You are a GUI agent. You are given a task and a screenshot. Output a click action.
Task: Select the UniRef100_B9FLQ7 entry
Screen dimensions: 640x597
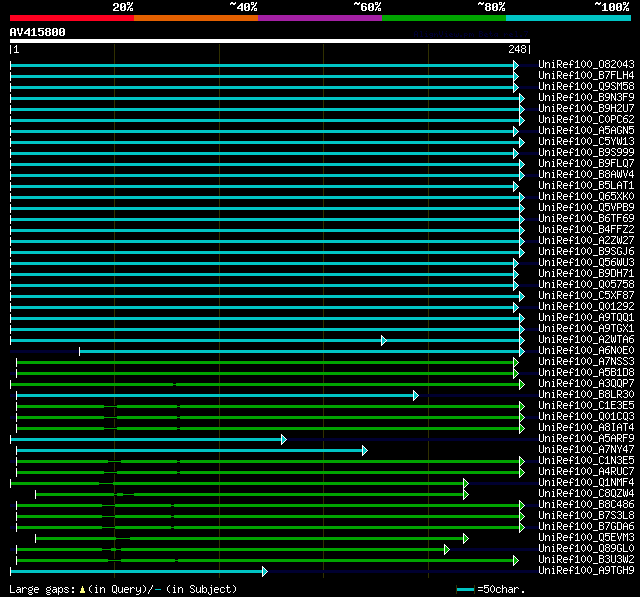coord(586,164)
